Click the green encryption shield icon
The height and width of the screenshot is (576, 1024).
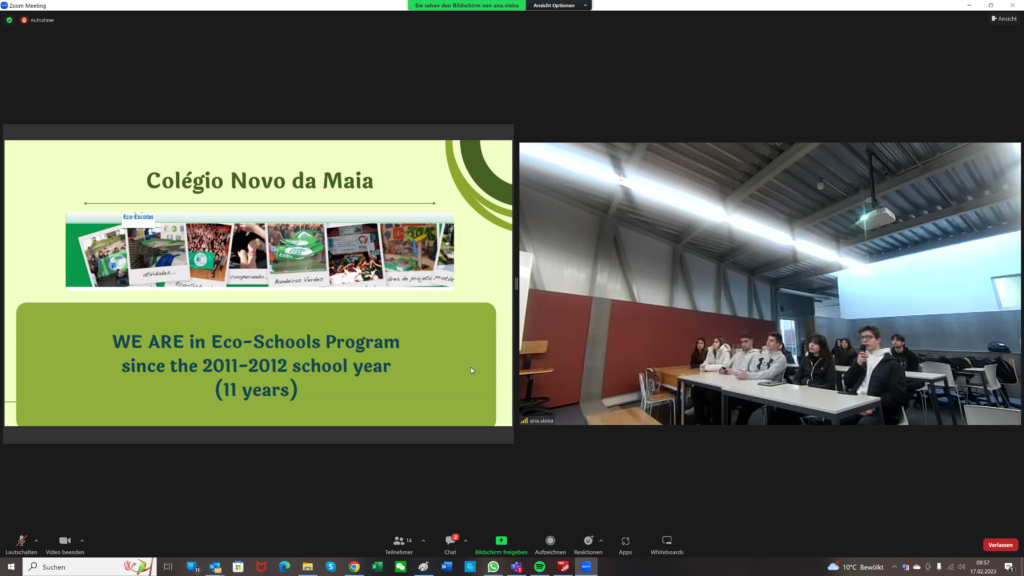[10, 20]
